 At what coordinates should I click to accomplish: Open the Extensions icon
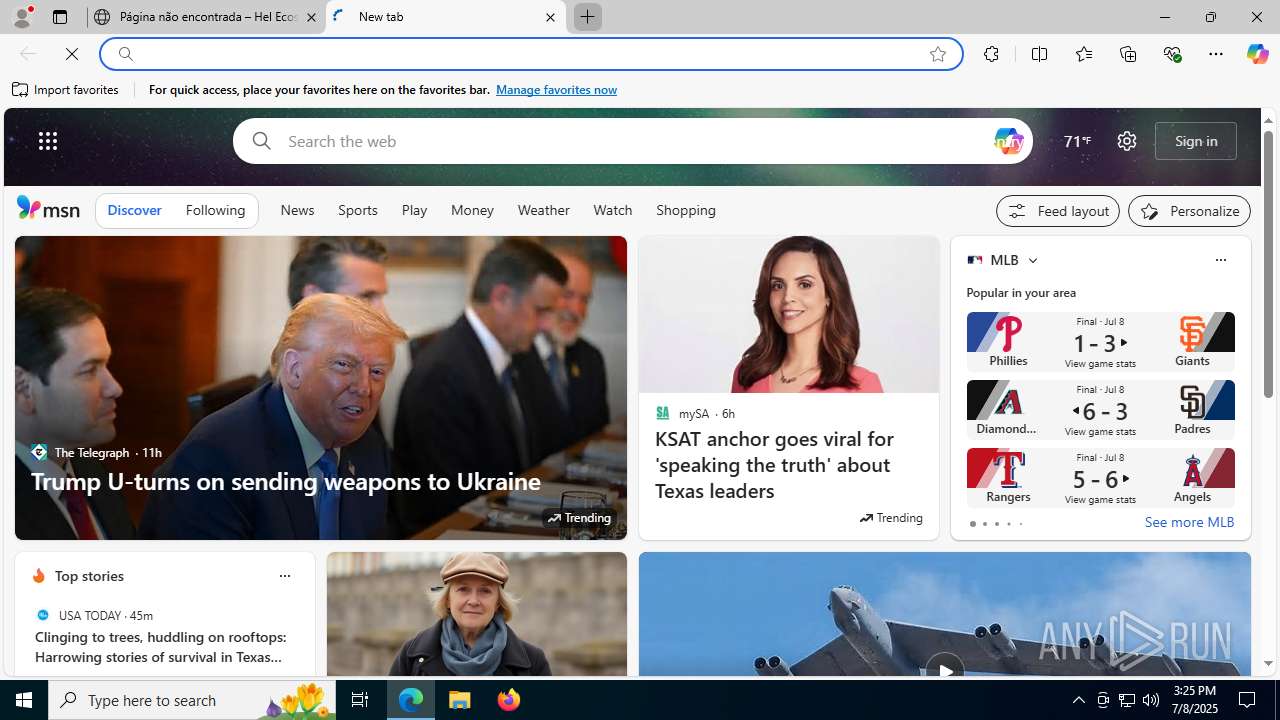click(x=991, y=54)
